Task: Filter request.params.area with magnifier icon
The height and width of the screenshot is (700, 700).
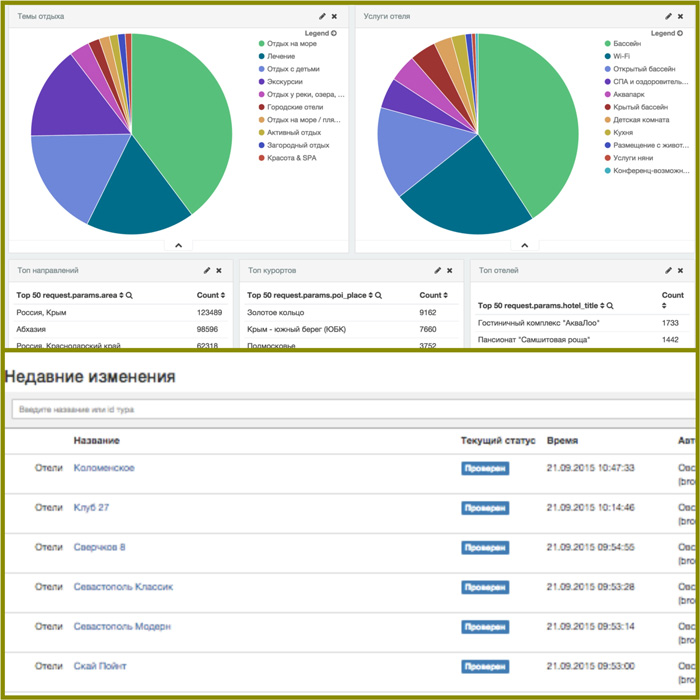Action: pyautogui.click(x=129, y=295)
